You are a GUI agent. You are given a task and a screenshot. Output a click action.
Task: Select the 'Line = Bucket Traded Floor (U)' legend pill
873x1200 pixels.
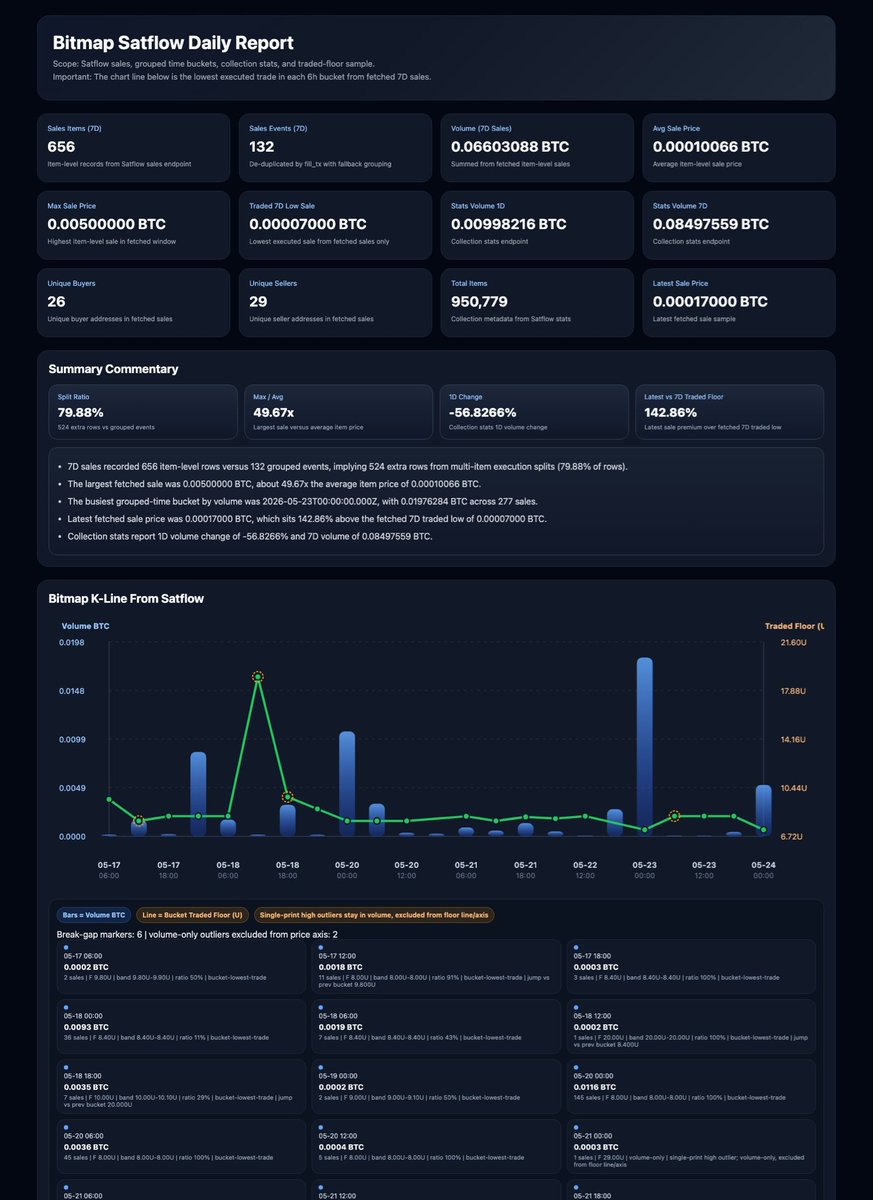point(191,915)
